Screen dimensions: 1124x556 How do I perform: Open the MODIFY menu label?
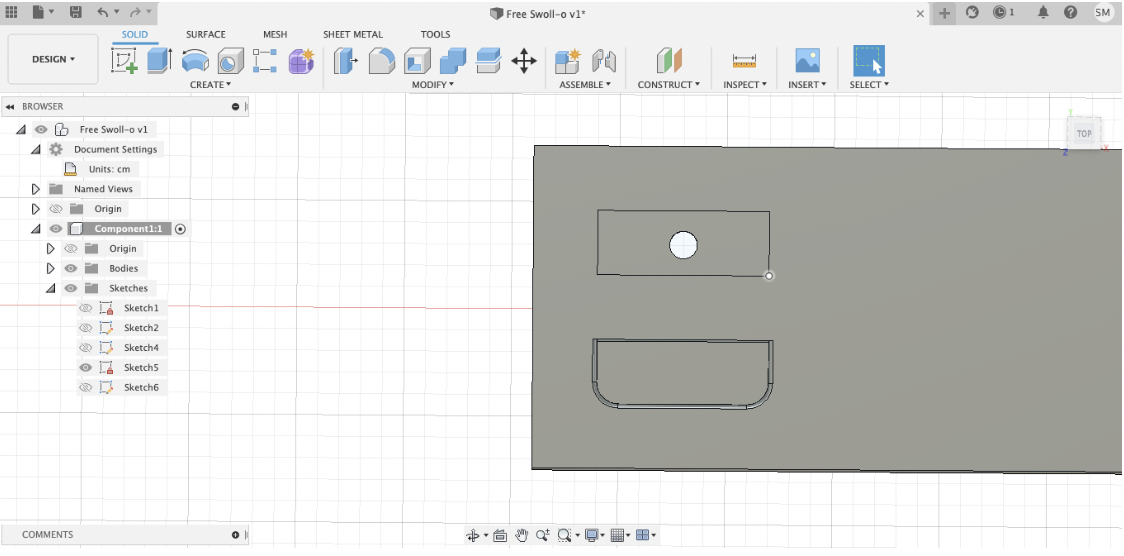432,85
